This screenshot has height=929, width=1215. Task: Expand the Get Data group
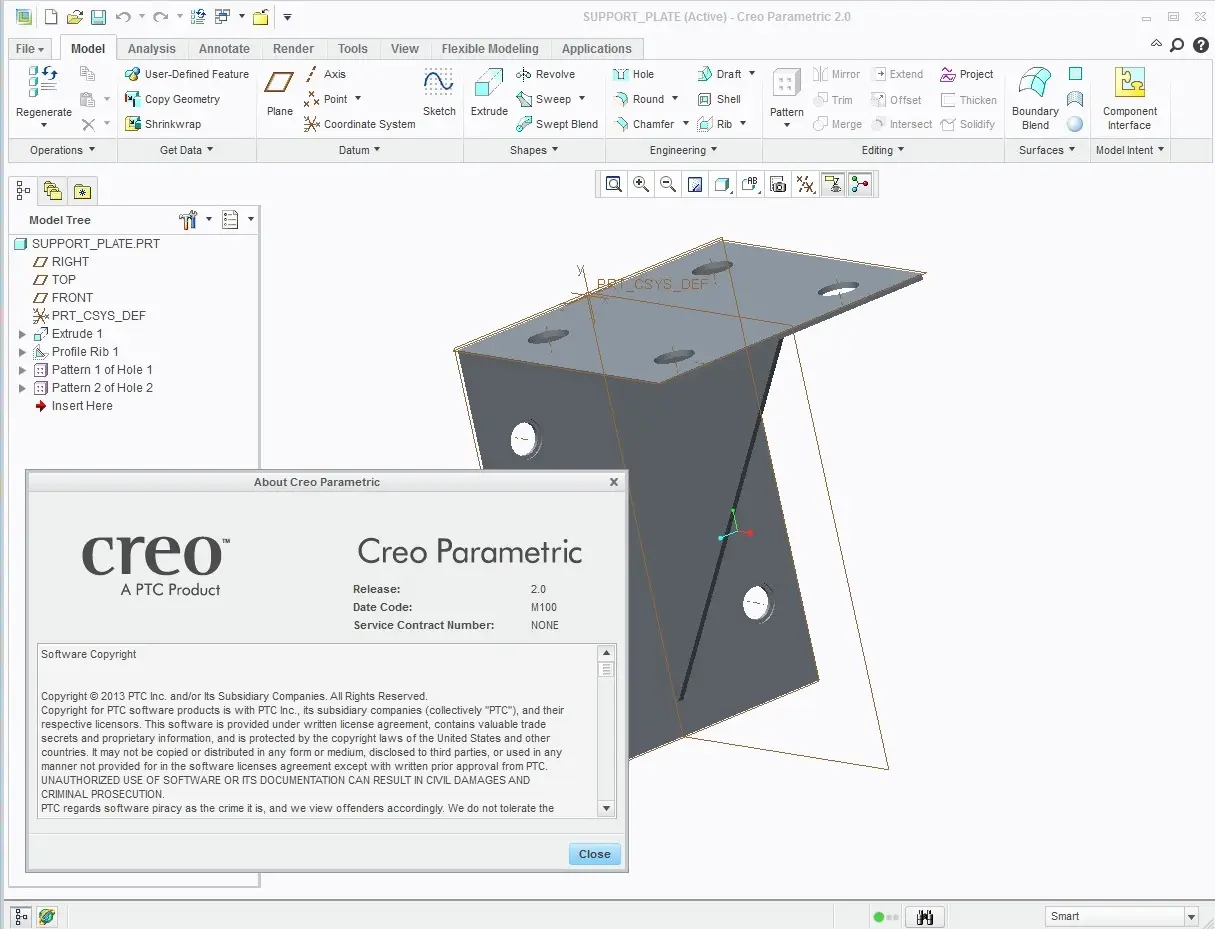(x=187, y=150)
